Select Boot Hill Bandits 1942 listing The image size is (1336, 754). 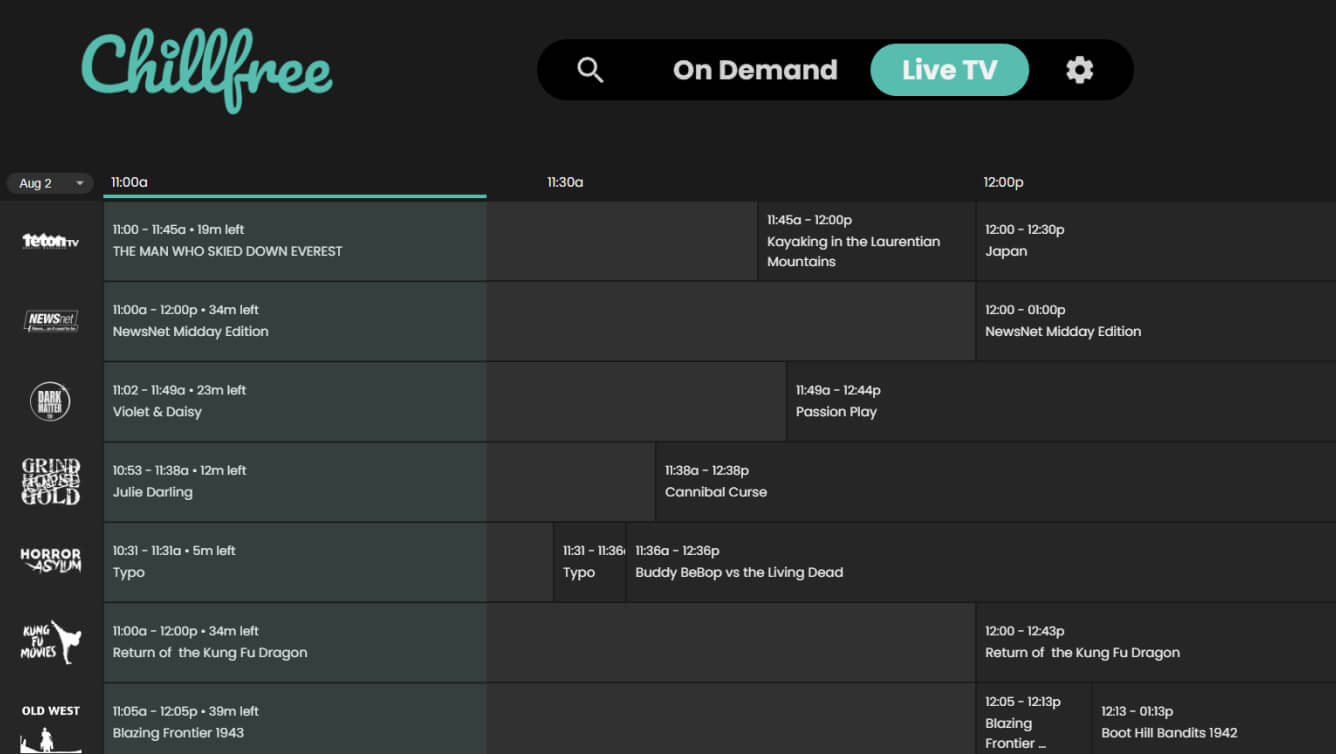[1212, 722]
